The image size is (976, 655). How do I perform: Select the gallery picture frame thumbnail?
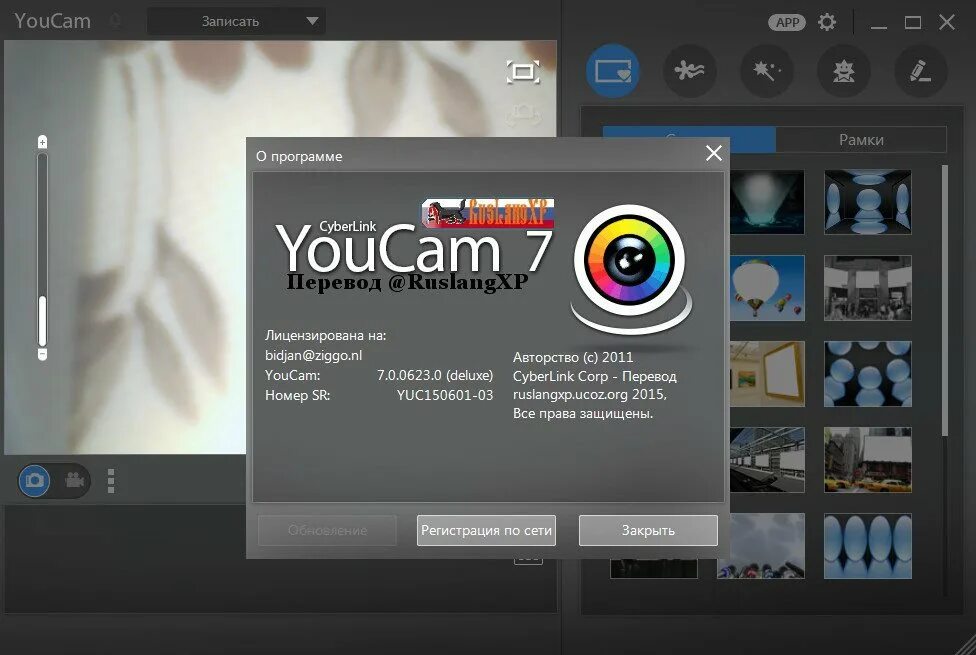click(x=766, y=374)
